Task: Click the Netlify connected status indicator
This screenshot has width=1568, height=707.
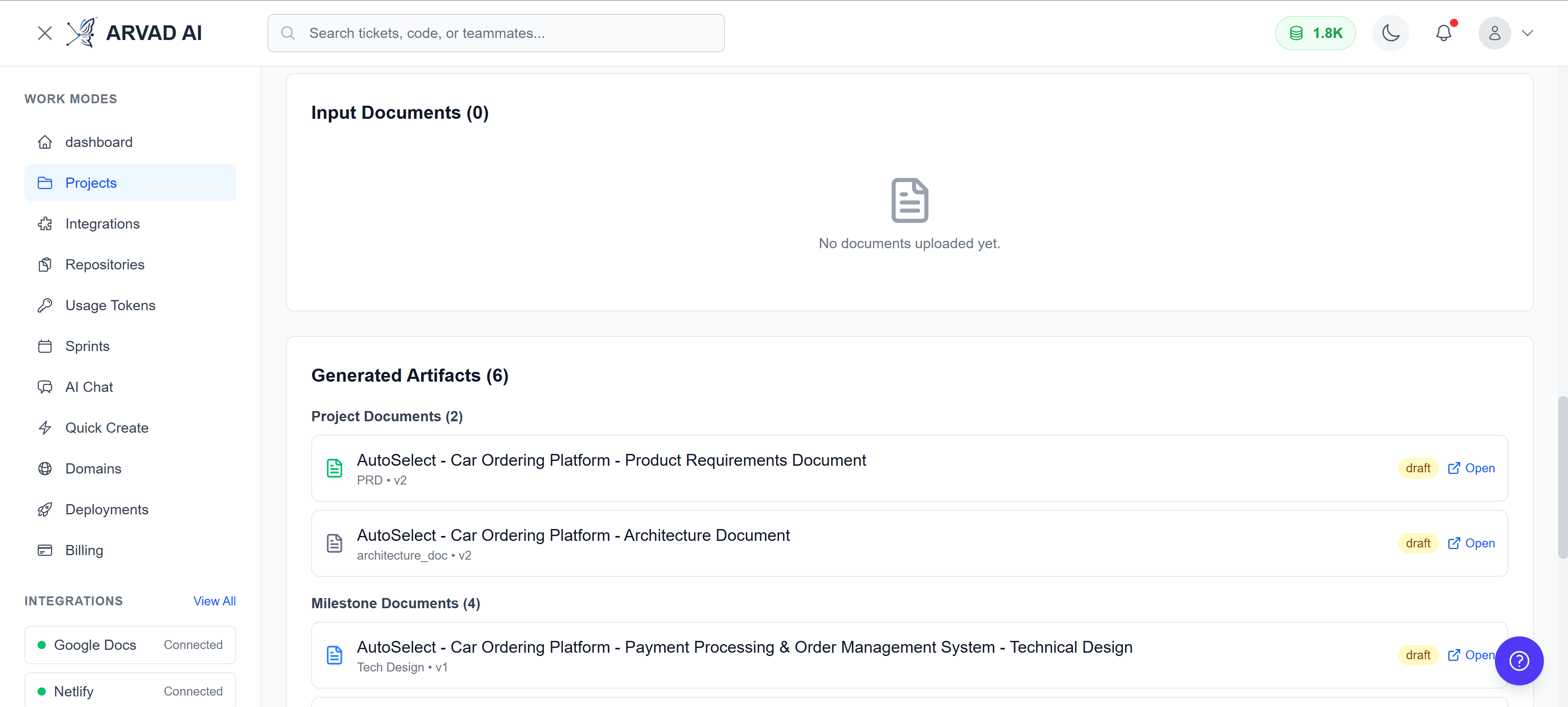Action: [x=42, y=691]
